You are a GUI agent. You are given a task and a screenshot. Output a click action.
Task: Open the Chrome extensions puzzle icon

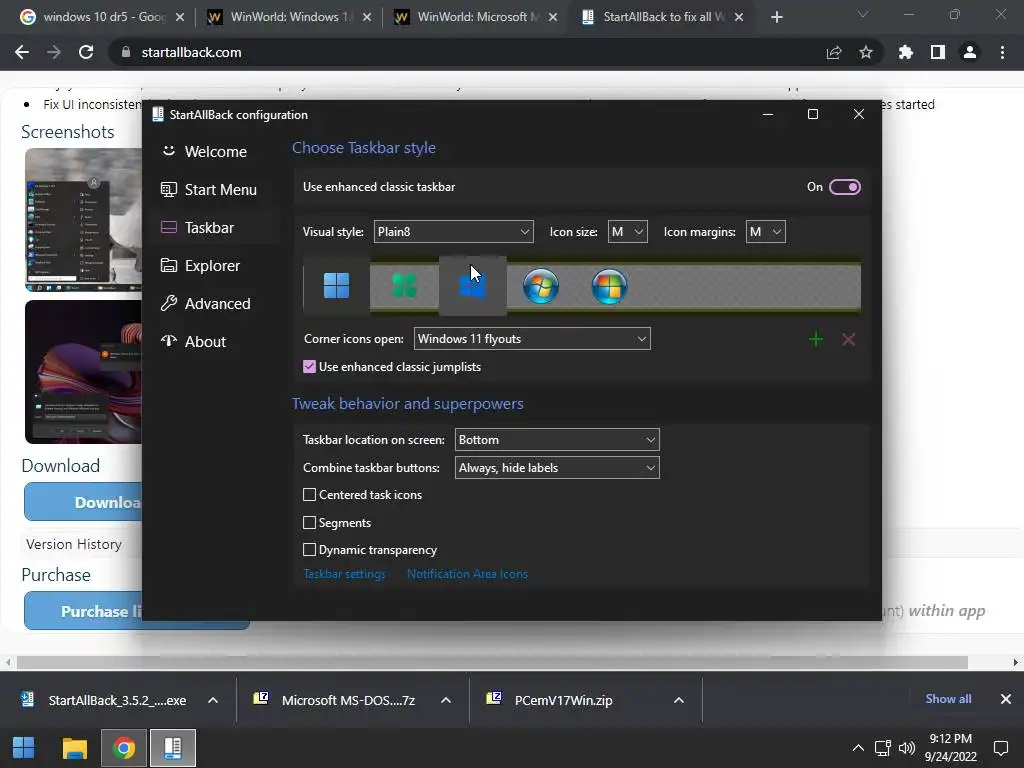tap(905, 52)
